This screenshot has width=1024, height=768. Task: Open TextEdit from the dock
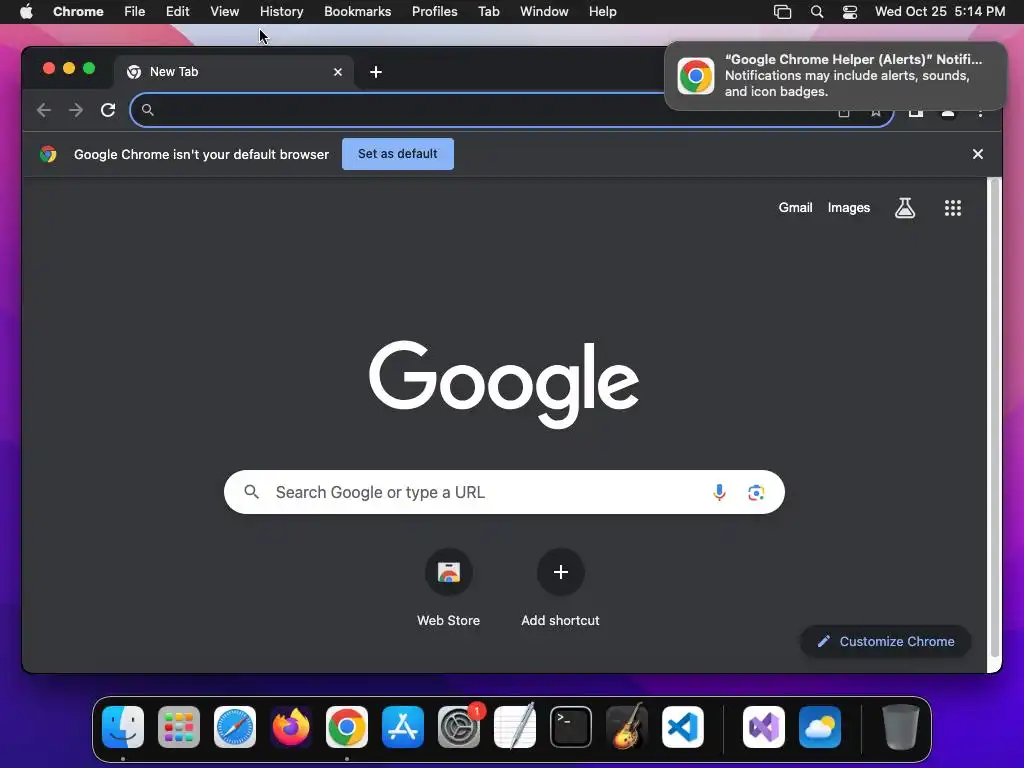click(515, 727)
